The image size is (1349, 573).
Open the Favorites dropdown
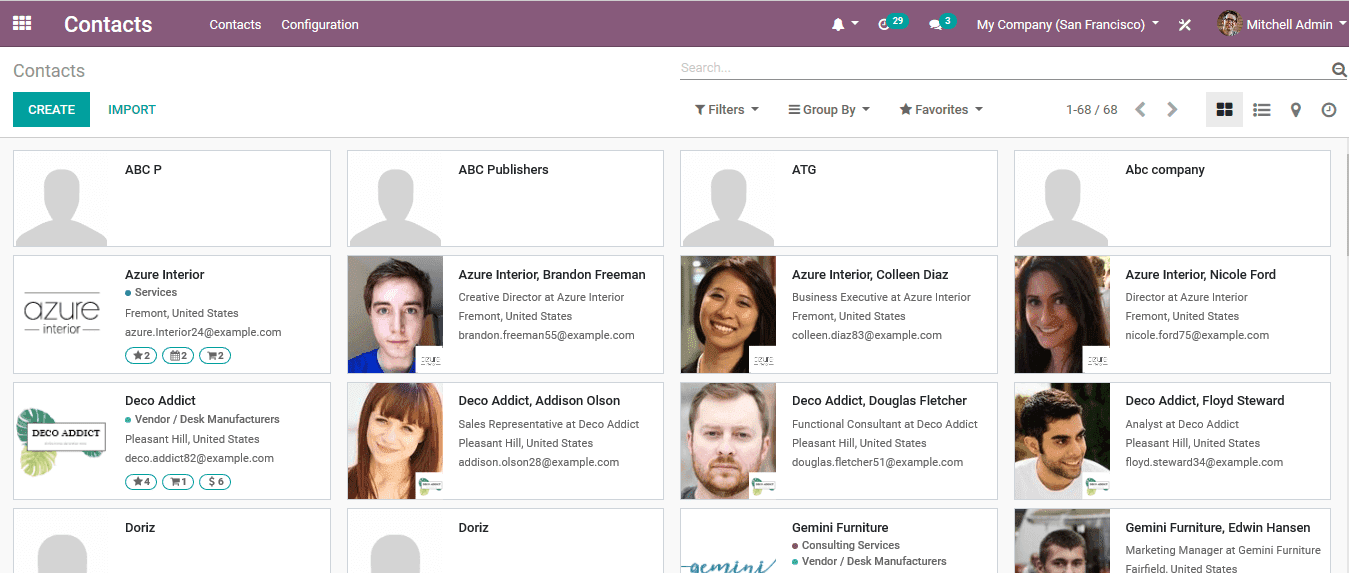tap(941, 110)
